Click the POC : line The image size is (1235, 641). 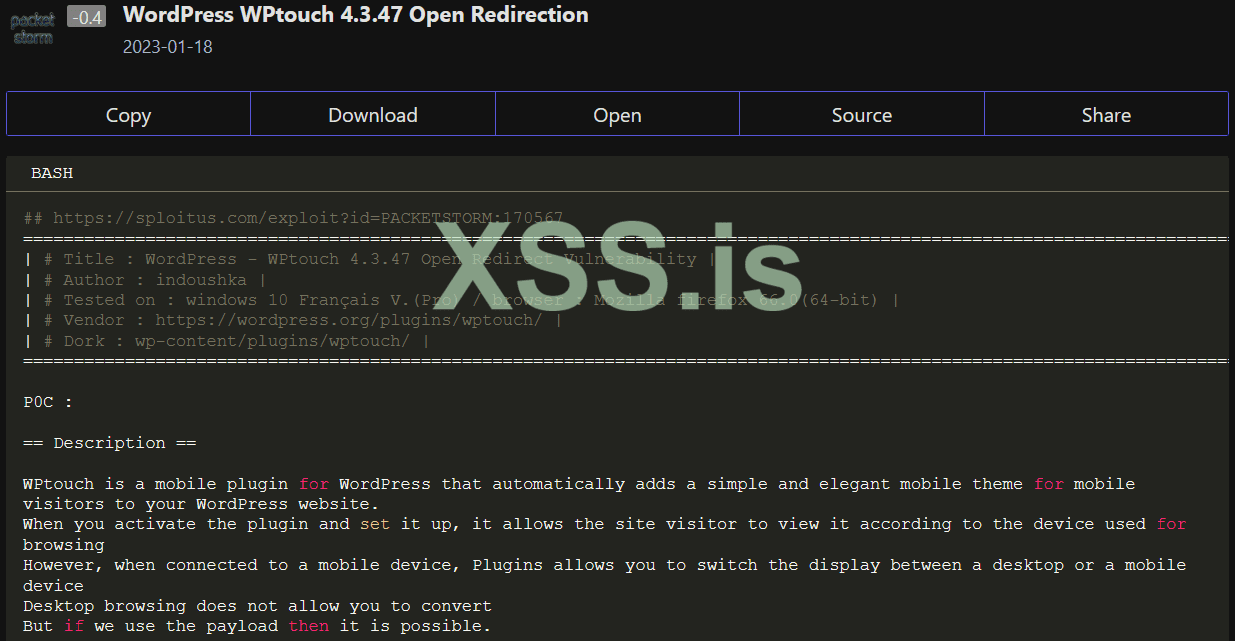click(48, 402)
